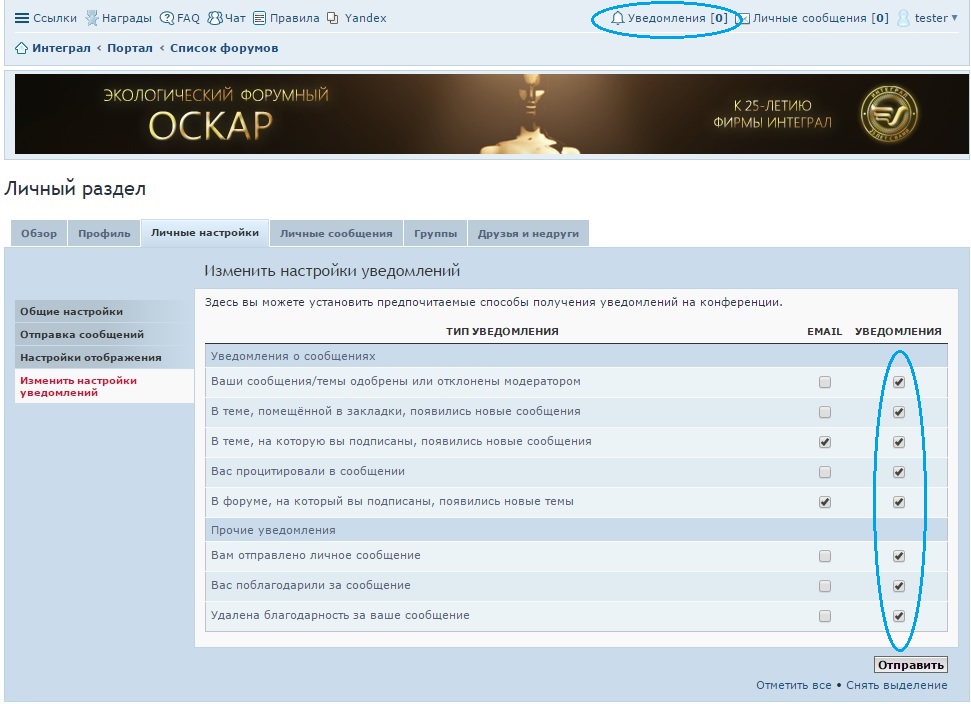The width and height of the screenshot is (971, 704).
Task: Open the FAQ question mark icon
Action: coord(167,18)
